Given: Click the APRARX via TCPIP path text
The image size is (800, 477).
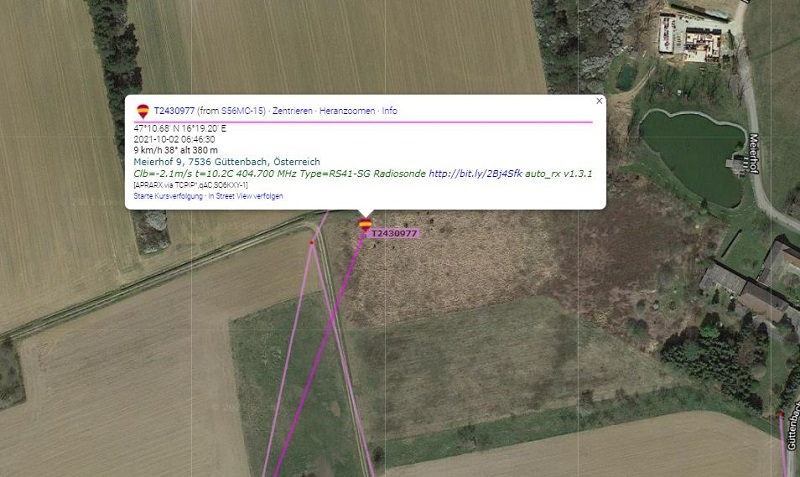Looking at the screenshot, I should point(191,185).
